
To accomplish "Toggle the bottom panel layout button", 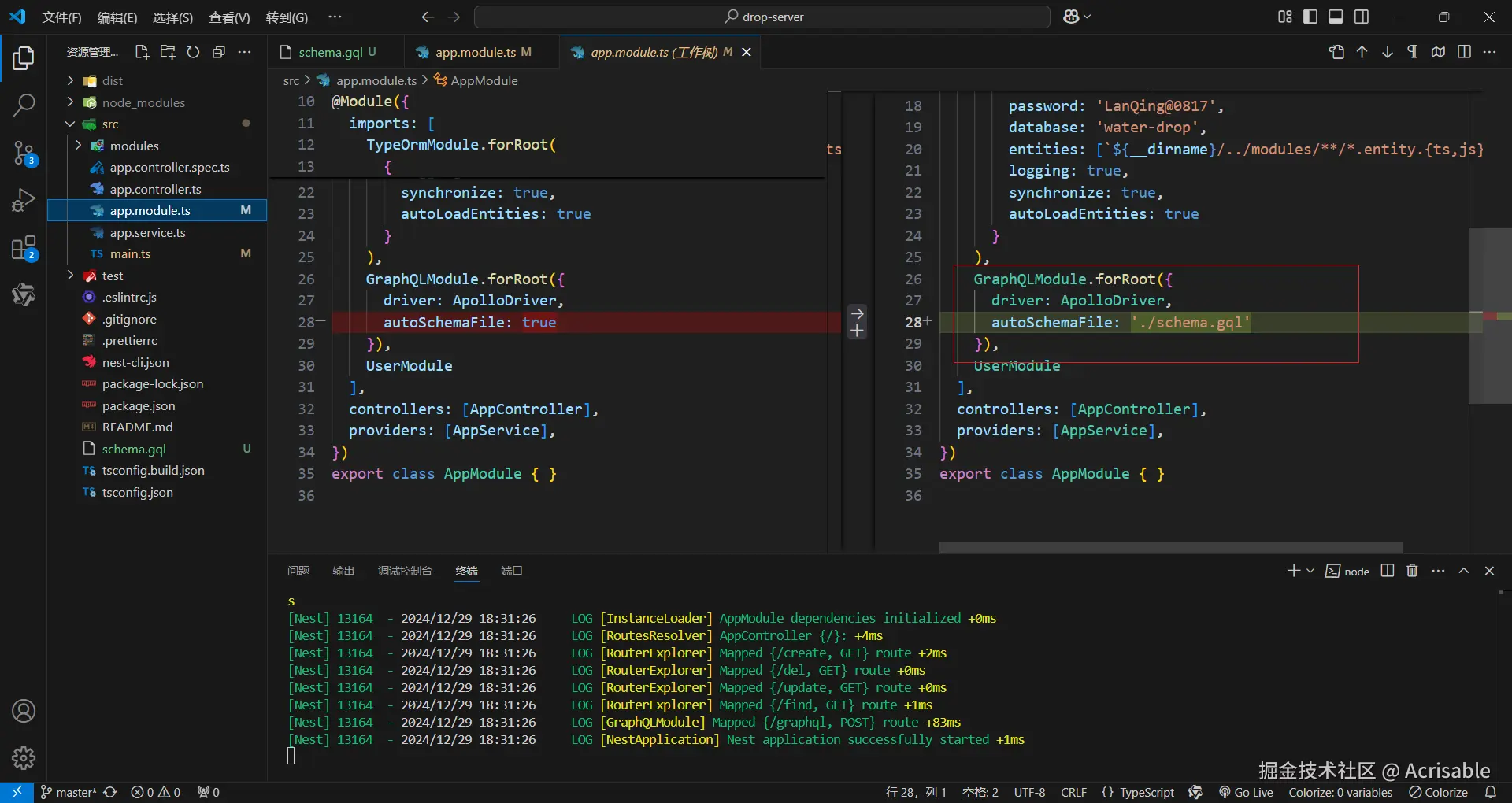I will (x=1336, y=17).
